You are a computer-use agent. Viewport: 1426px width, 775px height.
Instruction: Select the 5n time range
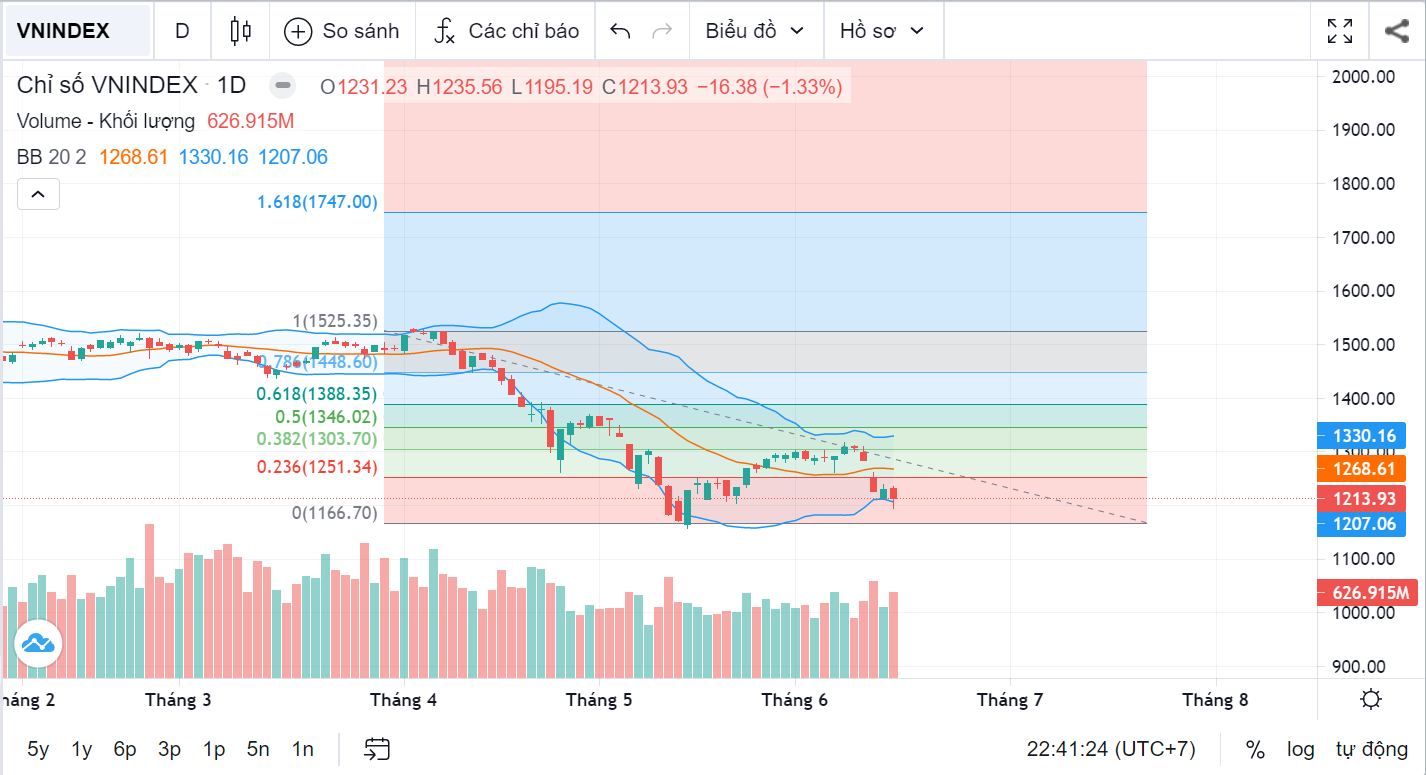(258, 749)
